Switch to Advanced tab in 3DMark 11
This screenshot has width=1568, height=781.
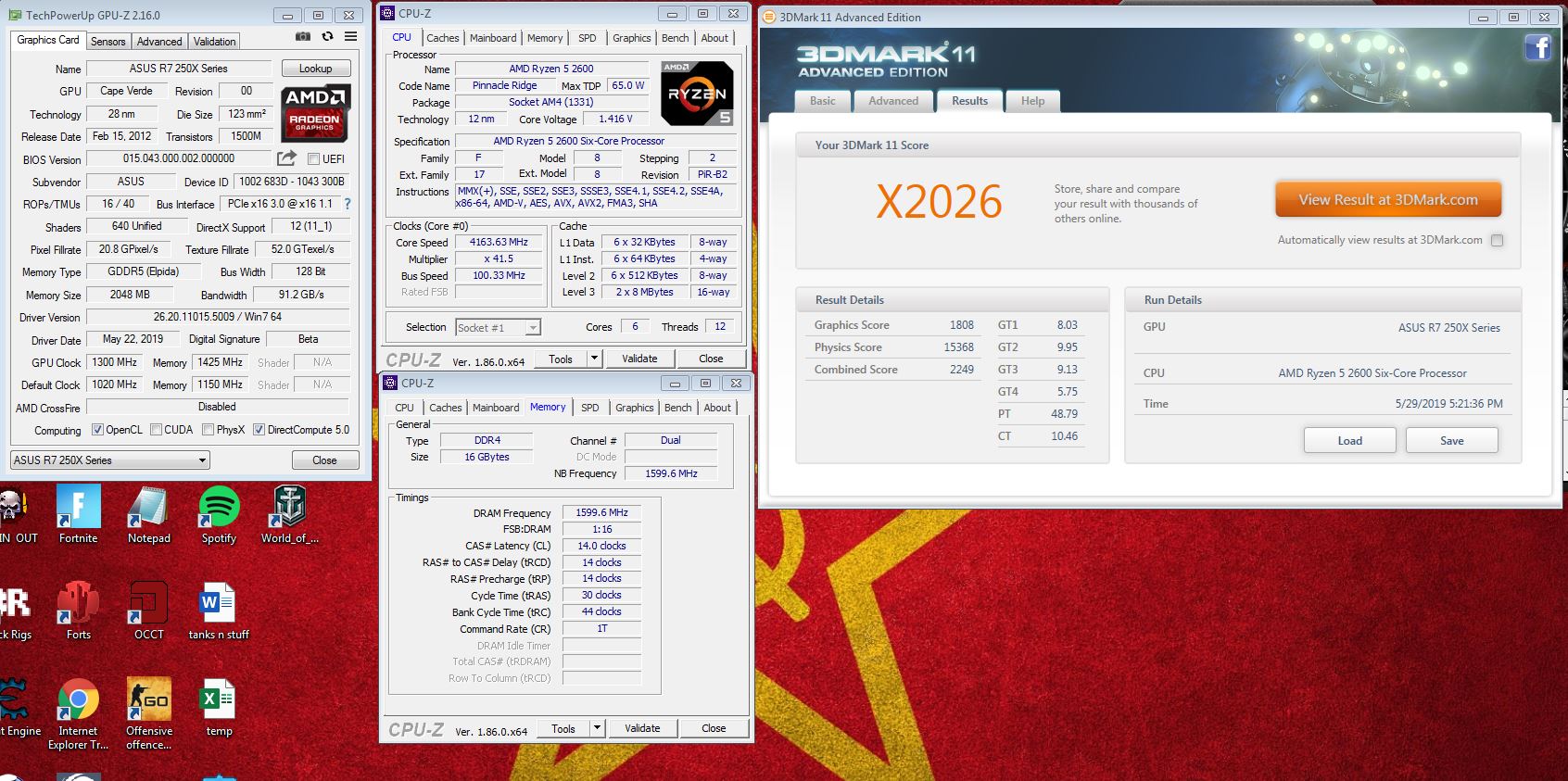(x=893, y=101)
